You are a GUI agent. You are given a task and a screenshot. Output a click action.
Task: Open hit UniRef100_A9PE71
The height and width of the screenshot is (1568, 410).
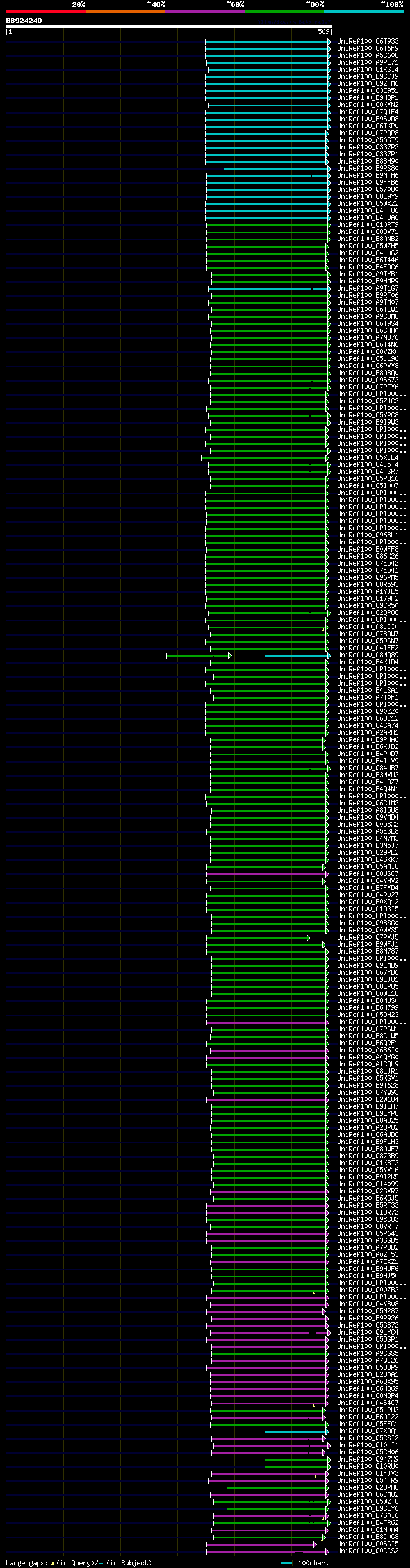click(368, 62)
